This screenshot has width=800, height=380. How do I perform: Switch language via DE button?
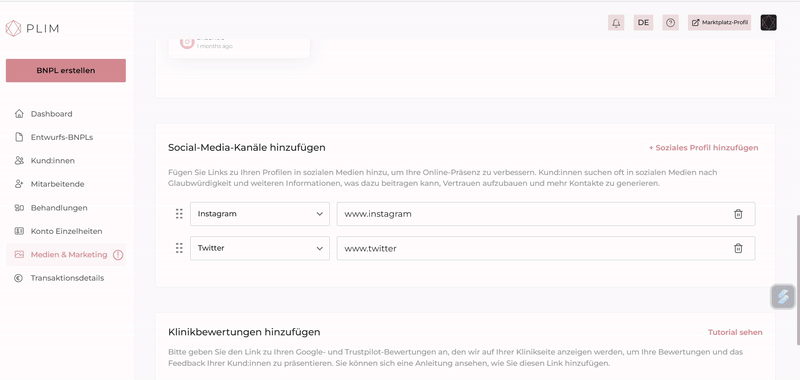click(643, 22)
